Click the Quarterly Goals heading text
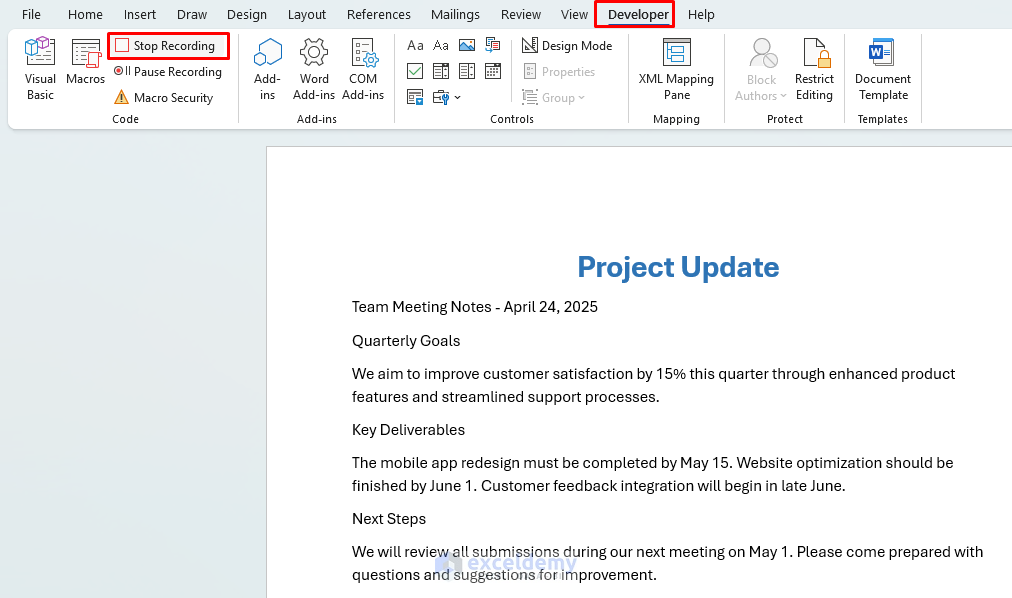Viewport: 1012px width, 598px height. point(406,341)
